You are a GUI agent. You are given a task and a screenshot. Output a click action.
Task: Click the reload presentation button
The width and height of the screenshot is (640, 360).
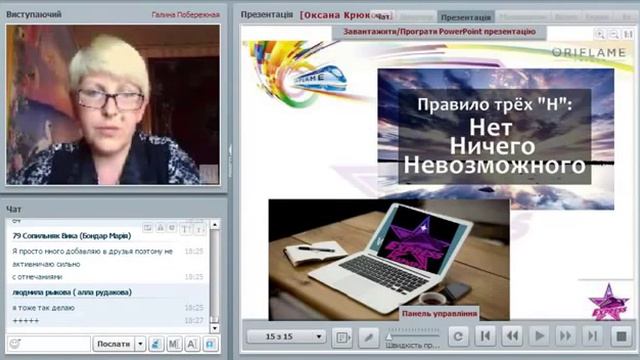pyautogui.click(x=458, y=336)
